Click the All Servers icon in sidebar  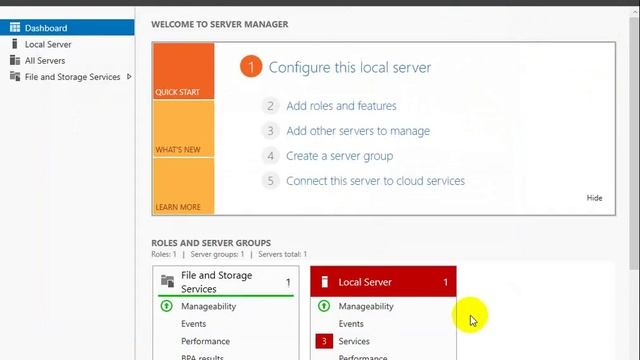click(15, 60)
